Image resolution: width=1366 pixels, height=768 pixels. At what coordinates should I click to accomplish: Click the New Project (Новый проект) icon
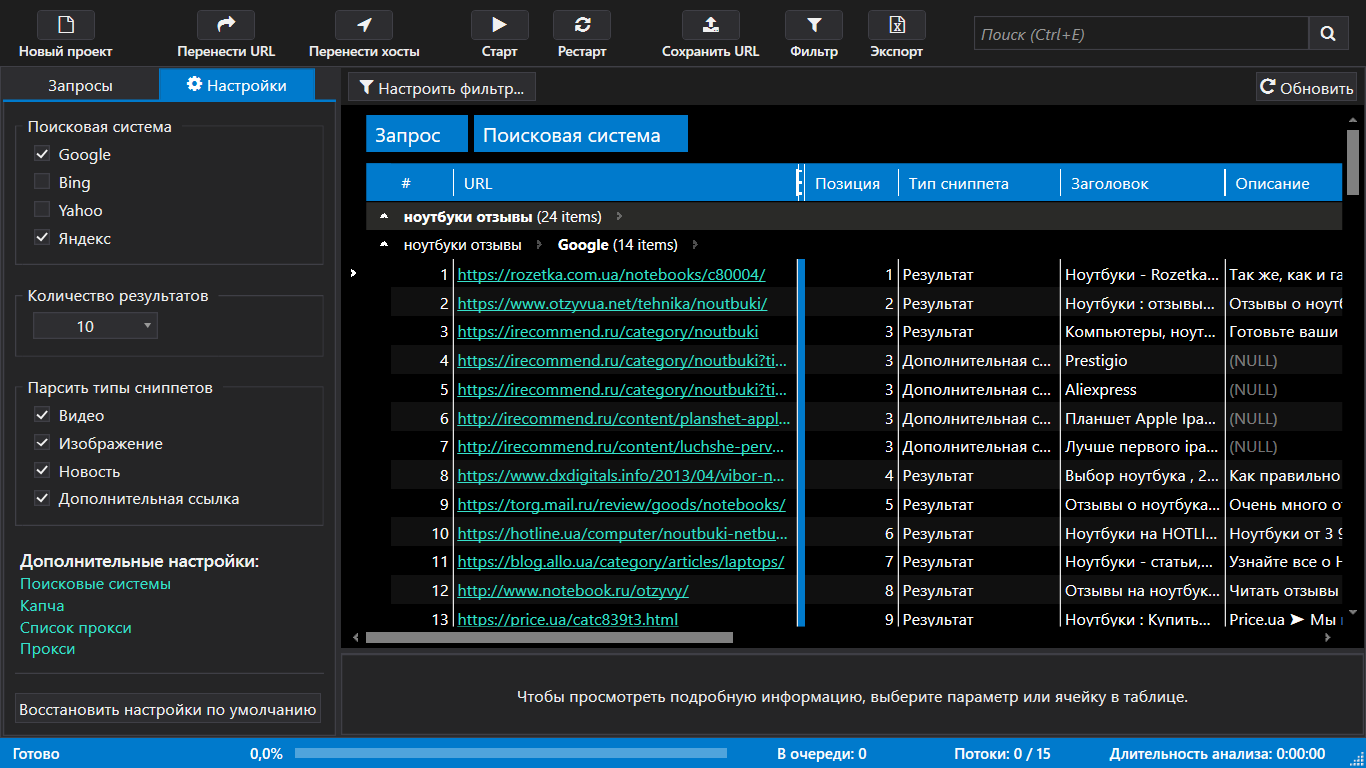tap(65, 25)
